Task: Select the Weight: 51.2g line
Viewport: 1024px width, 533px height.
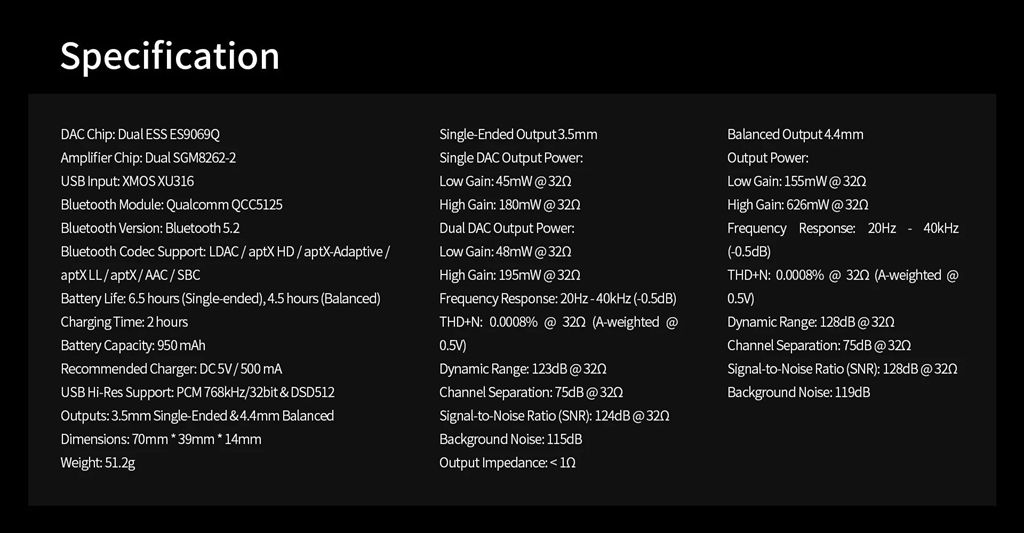Action: point(98,463)
